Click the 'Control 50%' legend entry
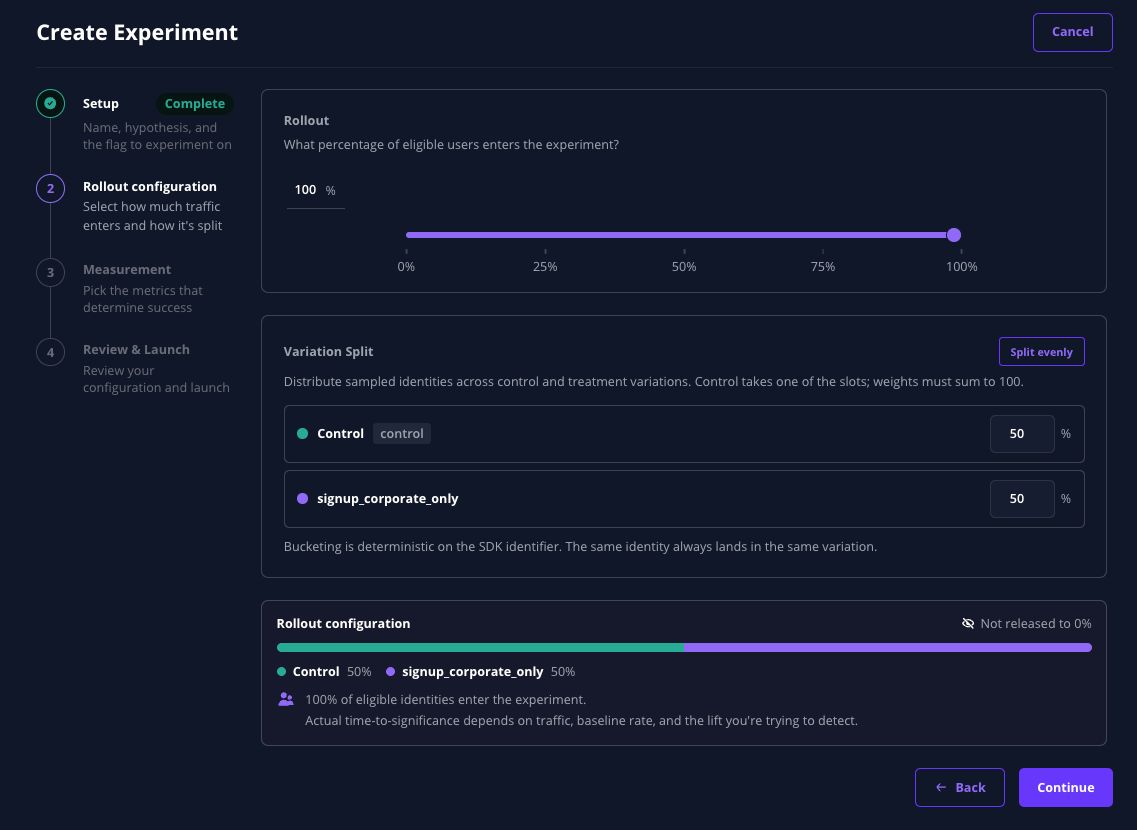The image size is (1137, 830). point(324,672)
